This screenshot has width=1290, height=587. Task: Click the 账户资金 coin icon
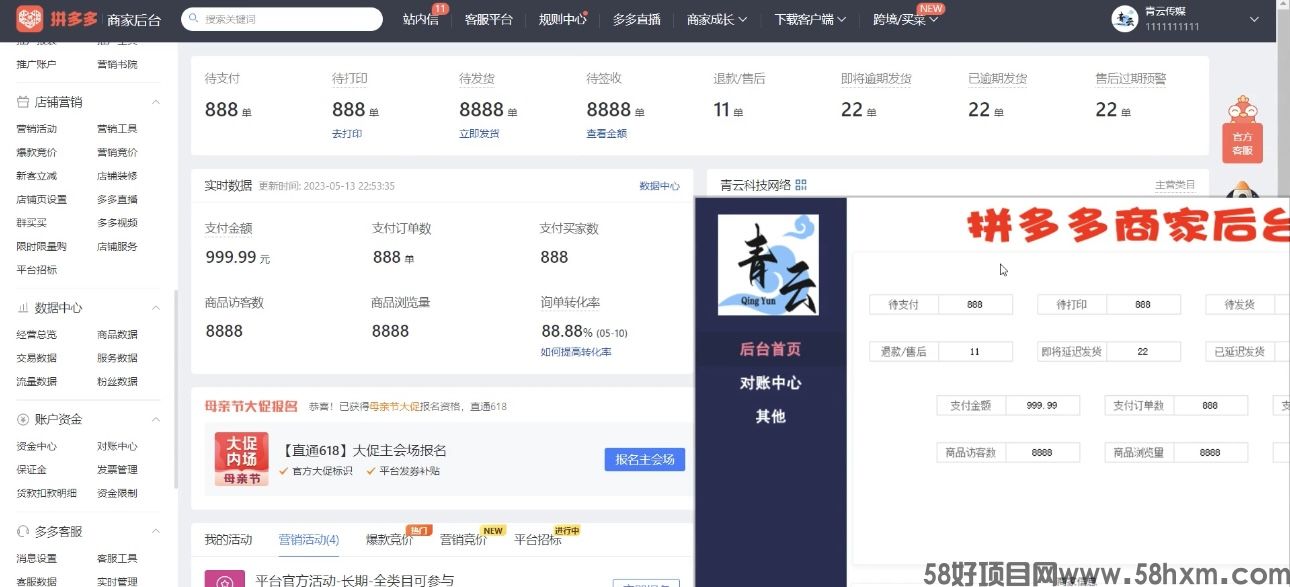point(23,419)
